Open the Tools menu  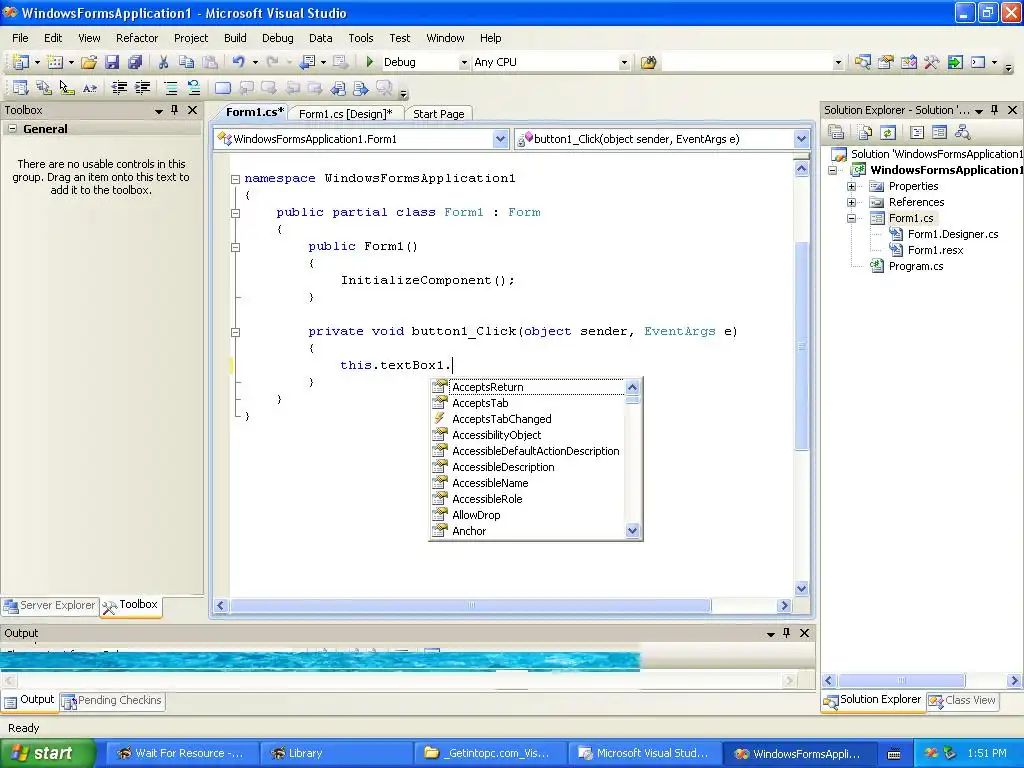(x=360, y=38)
